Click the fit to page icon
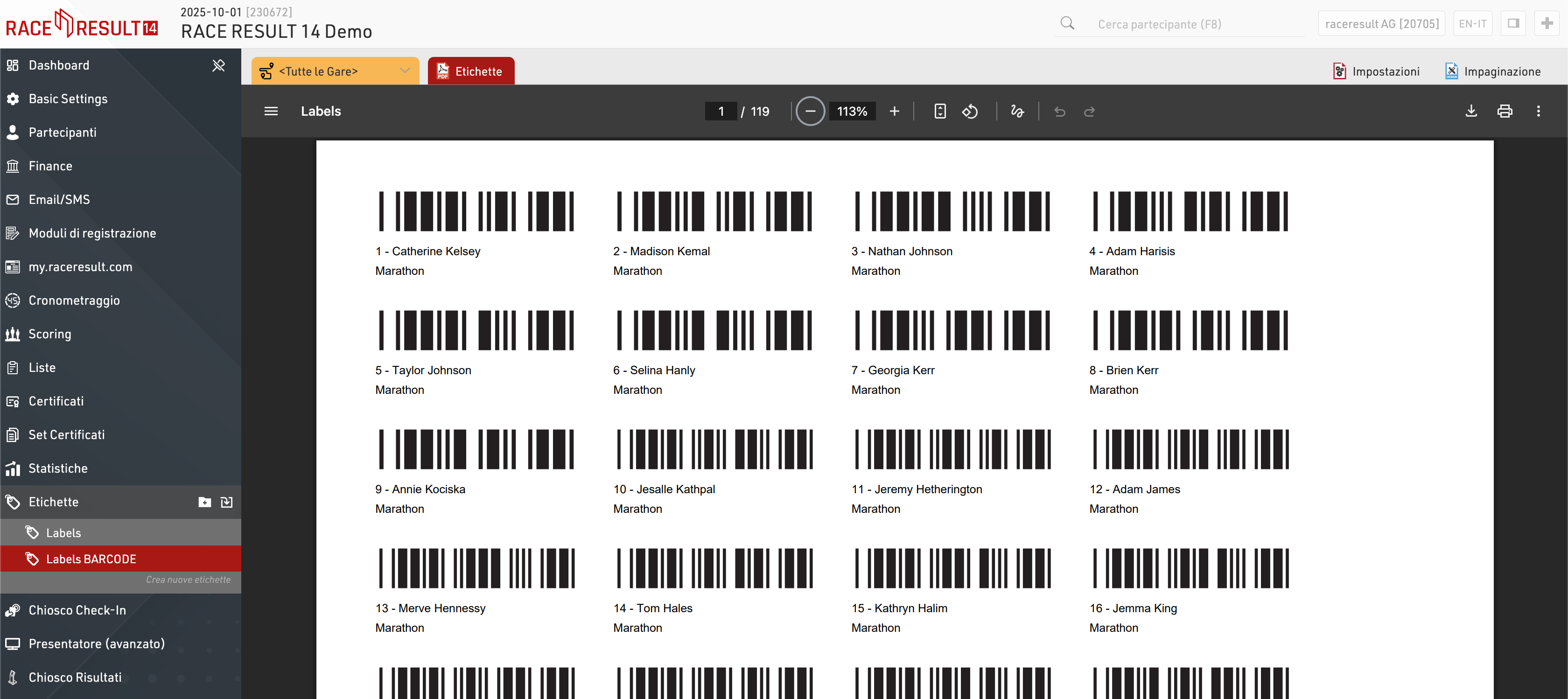Image resolution: width=1568 pixels, height=699 pixels. point(940,112)
